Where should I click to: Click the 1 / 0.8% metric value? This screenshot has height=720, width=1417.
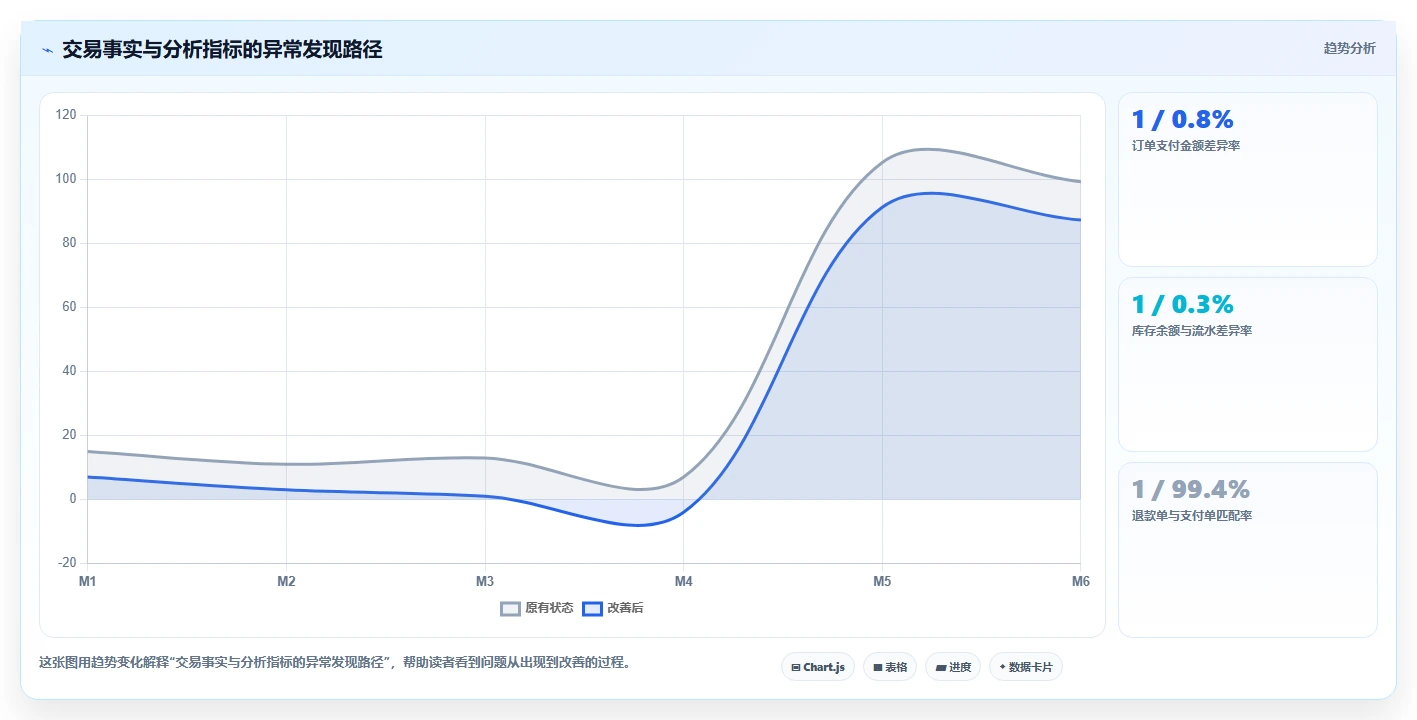[x=1182, y=120]
